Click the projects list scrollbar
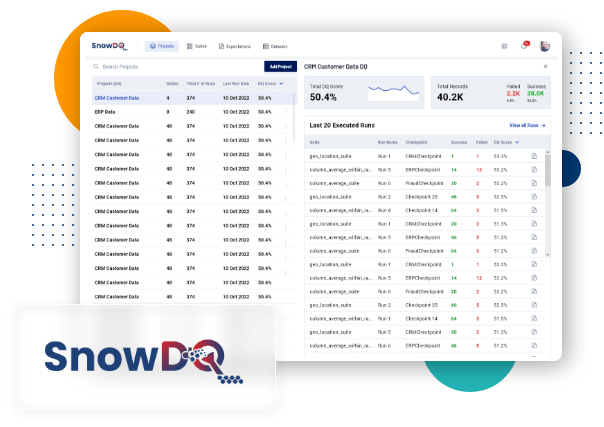Screen dimensions: 604x427 (294, 118)
